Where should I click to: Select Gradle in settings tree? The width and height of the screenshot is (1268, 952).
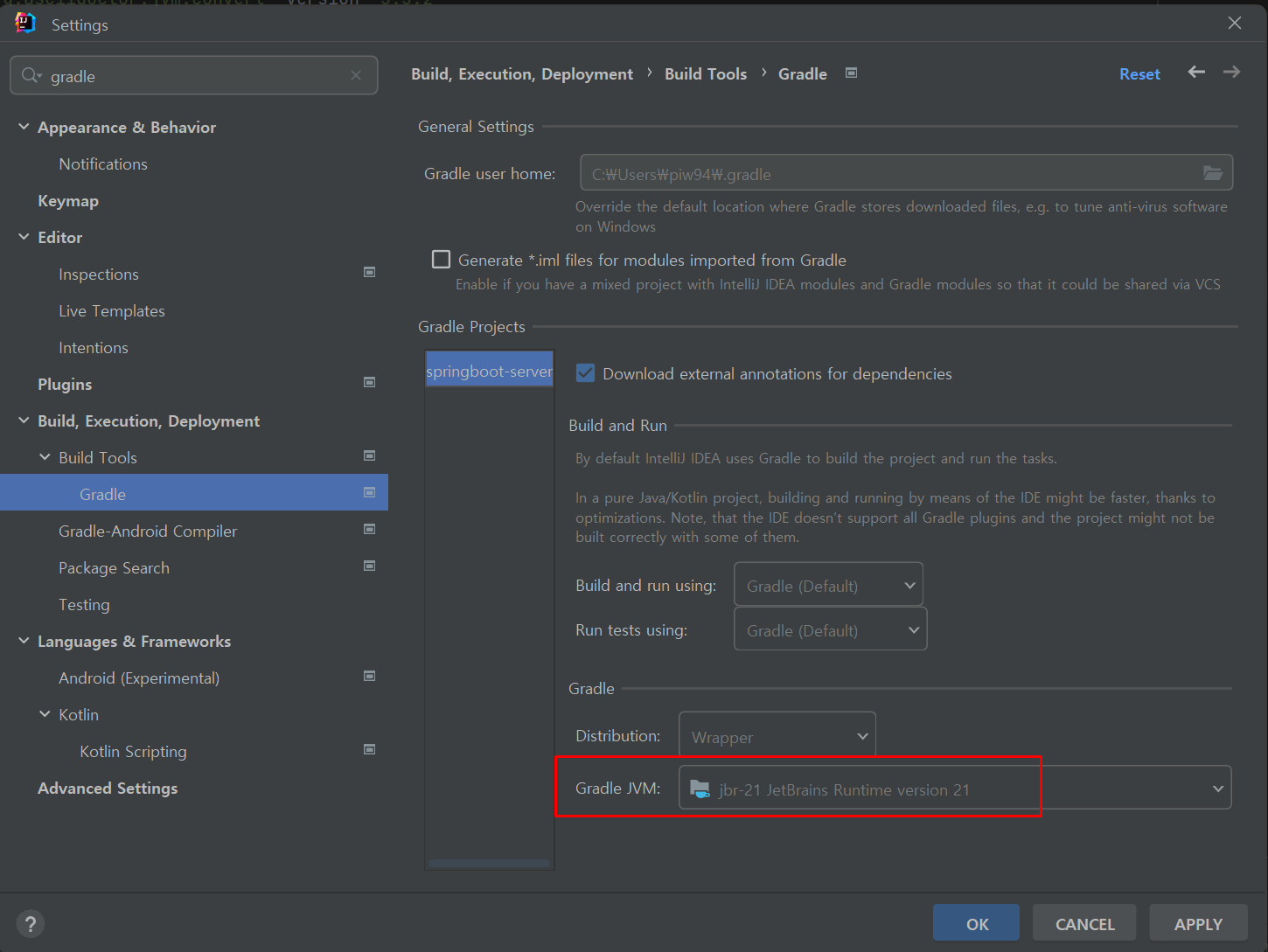tap(194, 493)
